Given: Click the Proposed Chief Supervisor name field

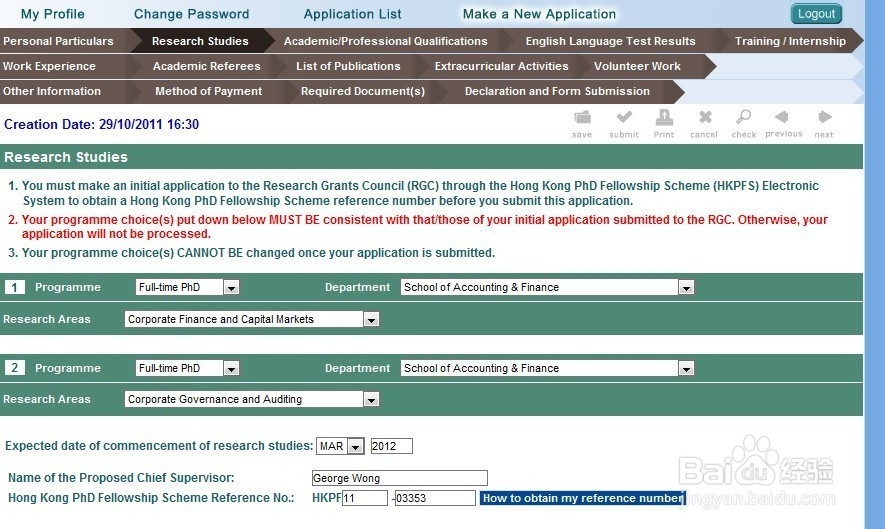Looking at the screenshot, I should tap(400, 478).
